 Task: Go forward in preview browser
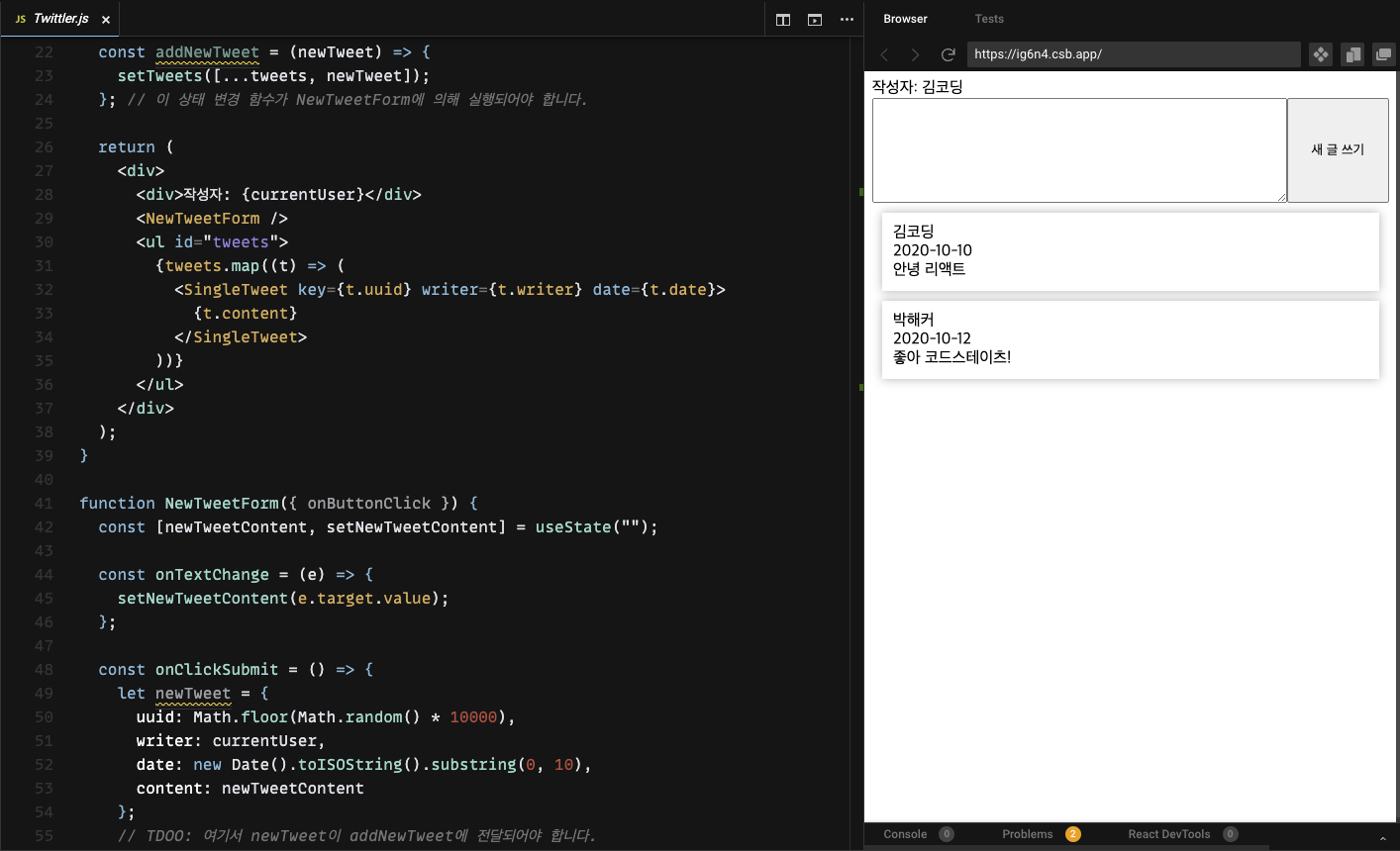(x=915, y=54)
